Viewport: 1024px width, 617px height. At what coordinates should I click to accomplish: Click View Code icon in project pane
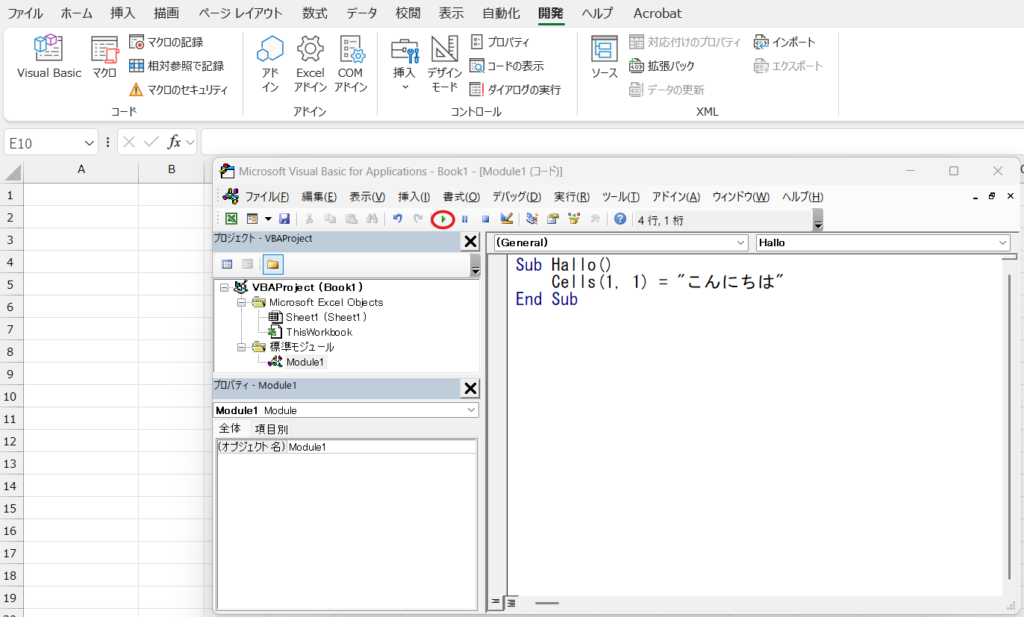[227, 264]
